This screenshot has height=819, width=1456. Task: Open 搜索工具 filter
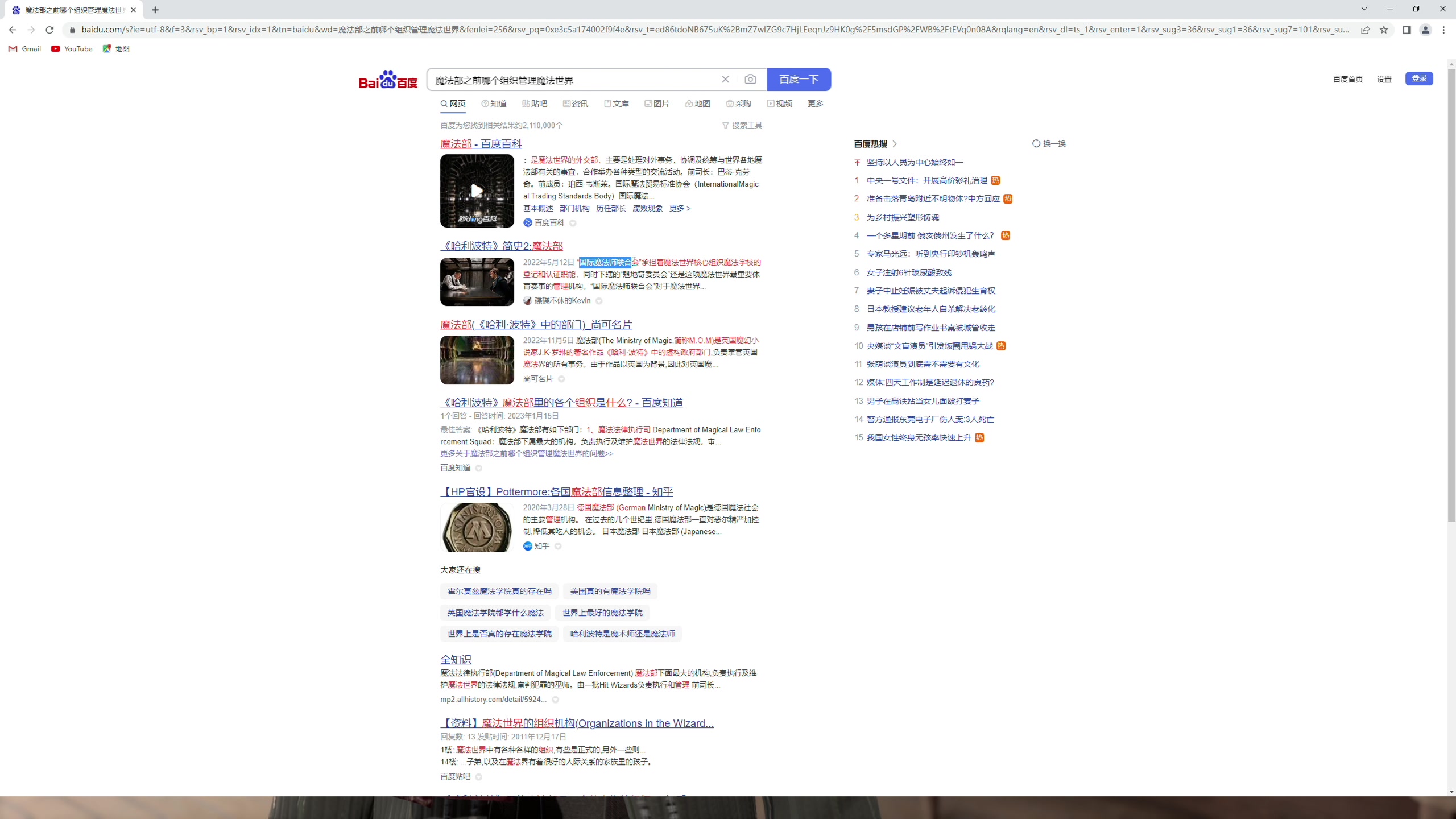(742, 125)
